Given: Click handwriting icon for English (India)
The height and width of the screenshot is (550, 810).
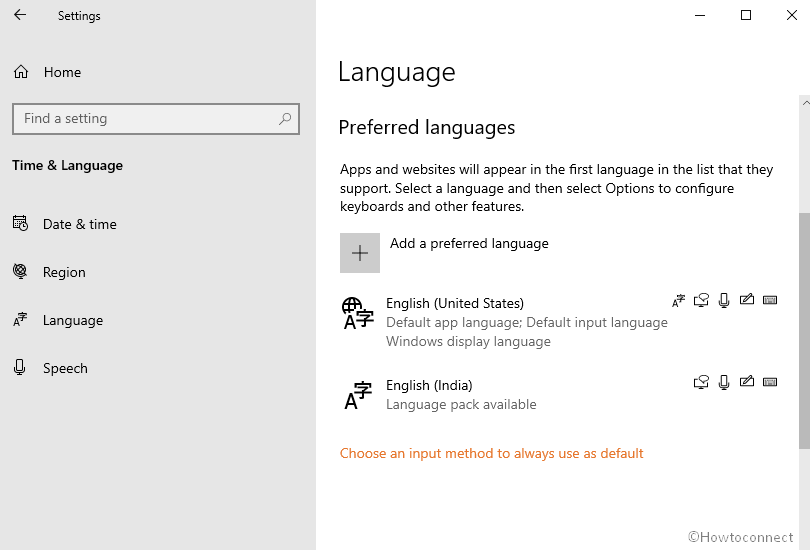Looking at the screenshot, I should [x=746, y=381].
